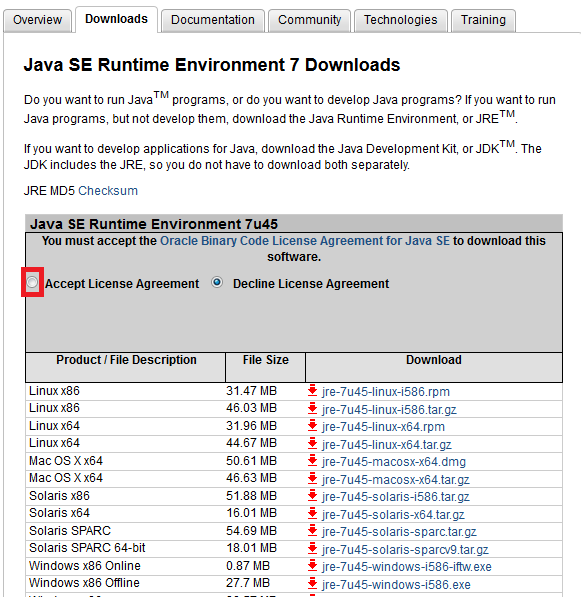The height and width of the screenshot is (597, 581).
Task: Open the JRE MD5 Checksum link
Action: tap(108, 190)
